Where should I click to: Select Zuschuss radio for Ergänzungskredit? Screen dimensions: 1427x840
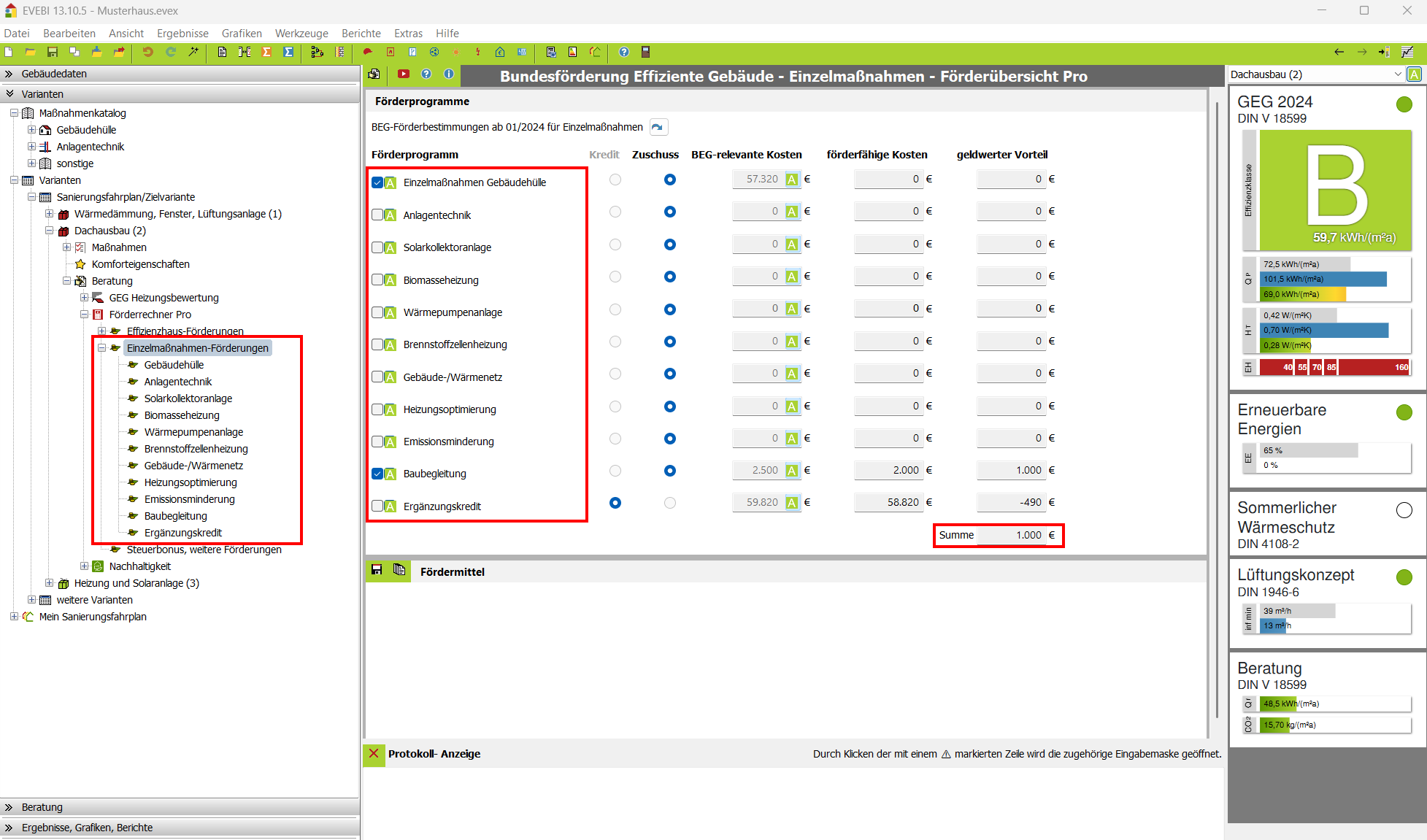670,503
